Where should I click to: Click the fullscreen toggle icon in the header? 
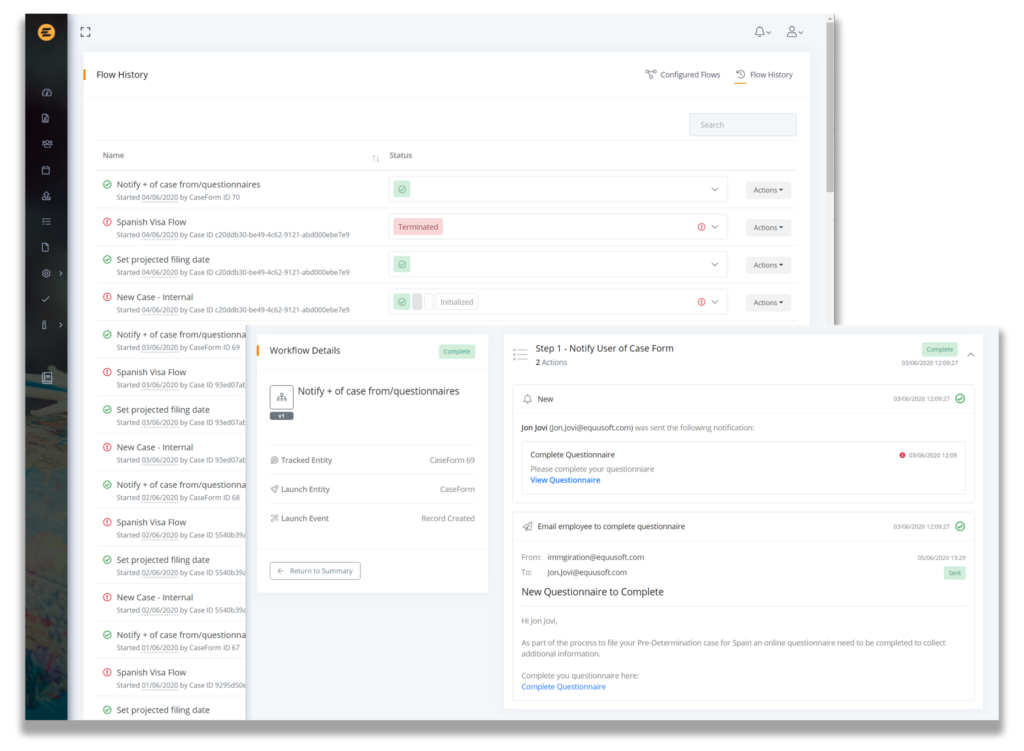pos(86,32)
